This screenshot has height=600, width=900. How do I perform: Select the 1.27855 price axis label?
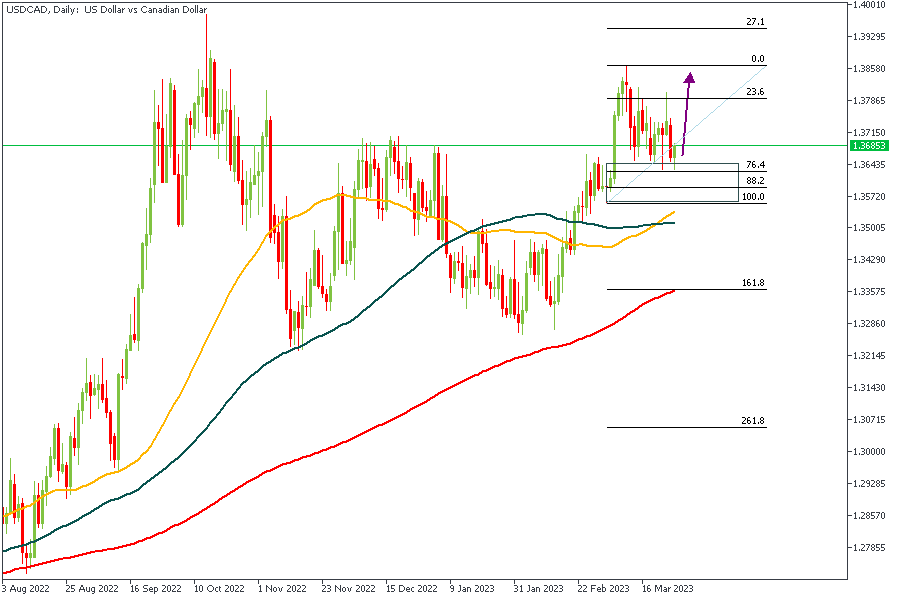pyautogui.click(x=866, y=548)
